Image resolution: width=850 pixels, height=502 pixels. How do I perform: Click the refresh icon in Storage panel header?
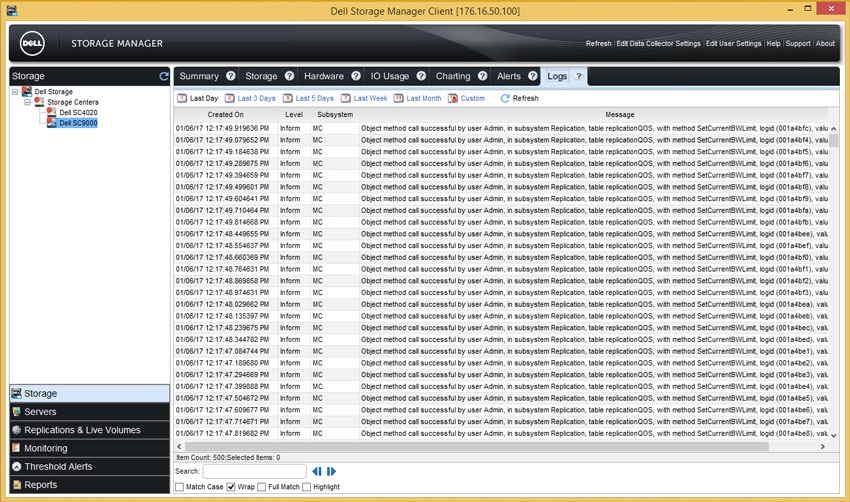tap(164, 76)
